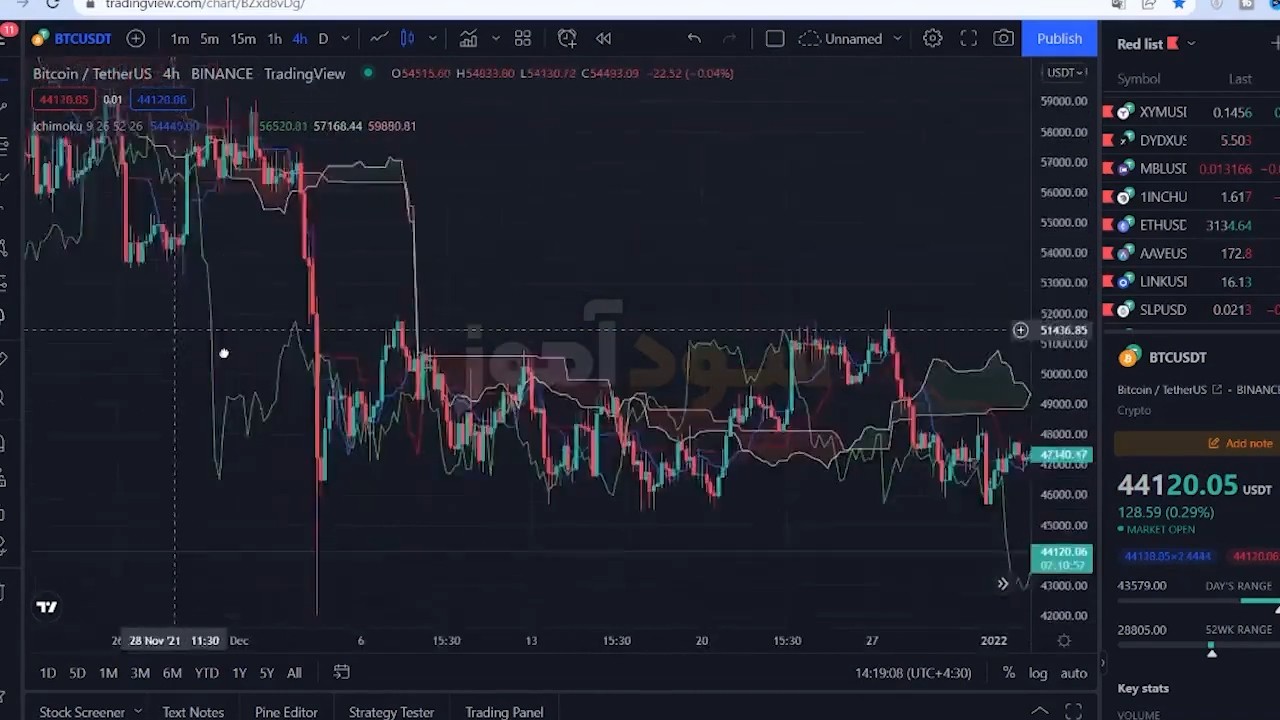Viewport: 1280px width, 720px height.
Task: Expand the timeframe interval dropdown arrow
Action: click(x=345, y=39)
